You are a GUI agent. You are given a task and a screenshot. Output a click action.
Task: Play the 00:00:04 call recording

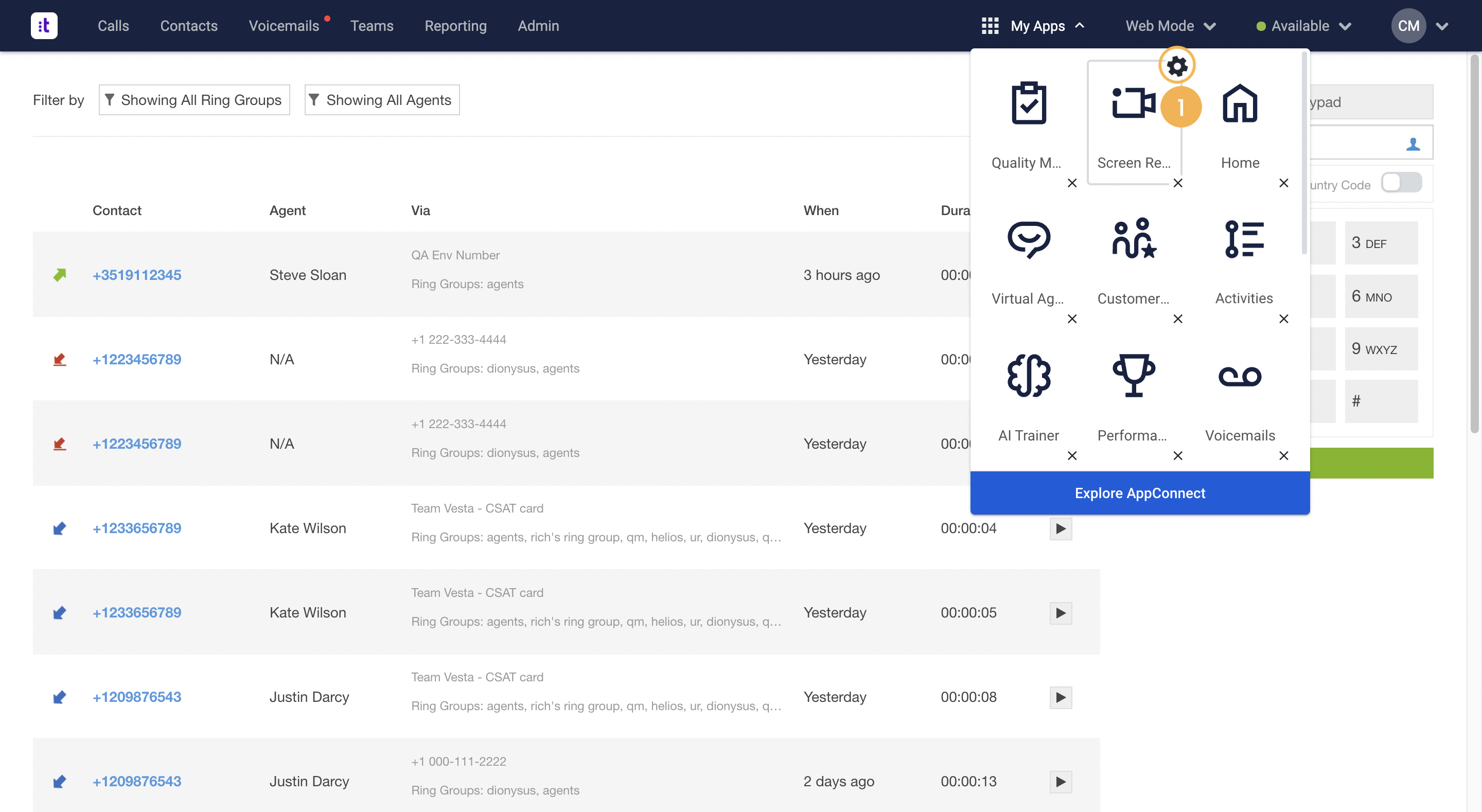pos(1060,528)
